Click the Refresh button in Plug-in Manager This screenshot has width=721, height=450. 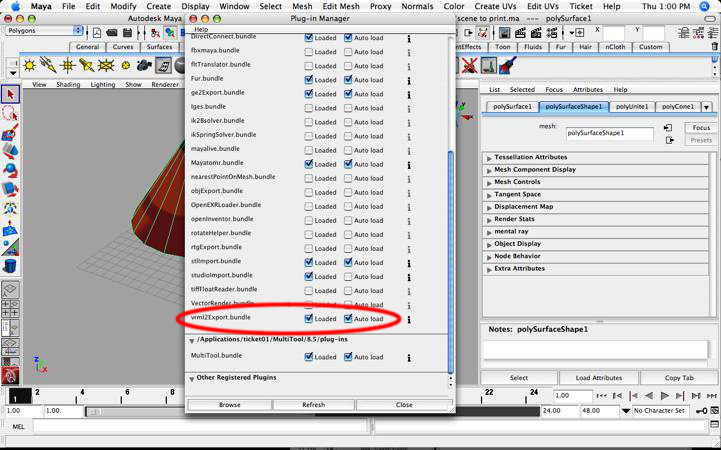313,405
